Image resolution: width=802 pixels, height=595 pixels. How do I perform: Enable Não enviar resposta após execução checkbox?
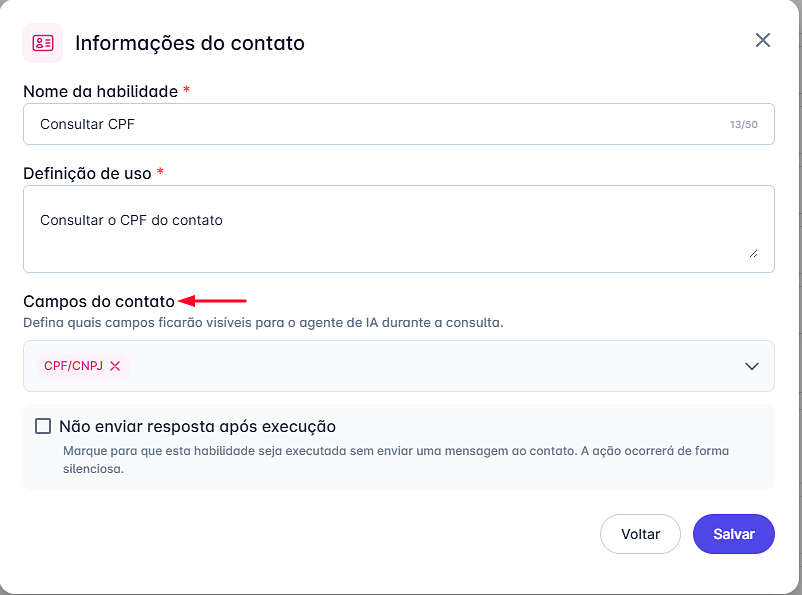point(43,426)
